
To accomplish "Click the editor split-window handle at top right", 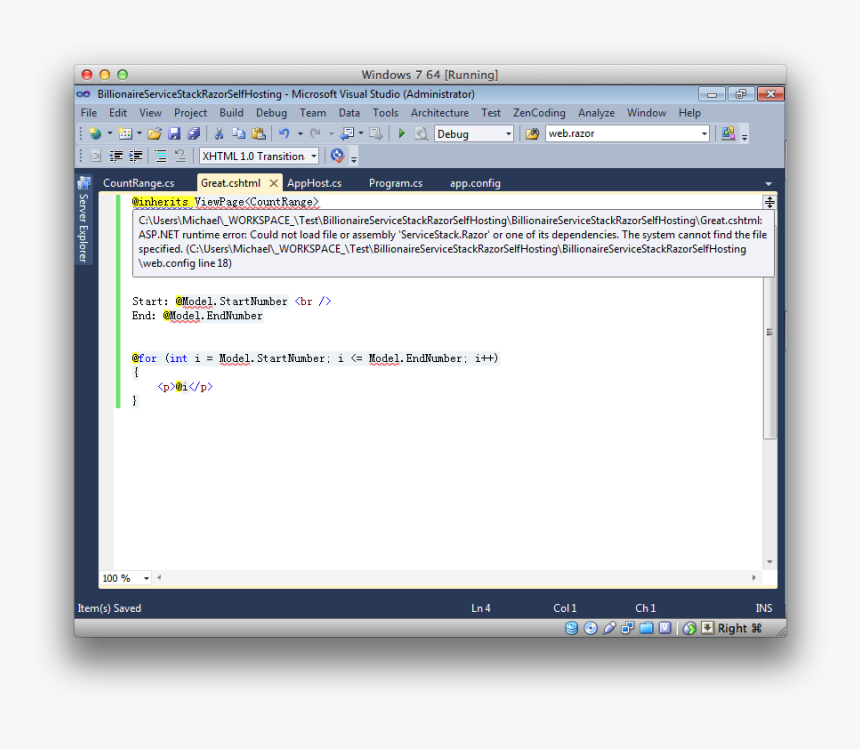I will [x=770, y=202].
